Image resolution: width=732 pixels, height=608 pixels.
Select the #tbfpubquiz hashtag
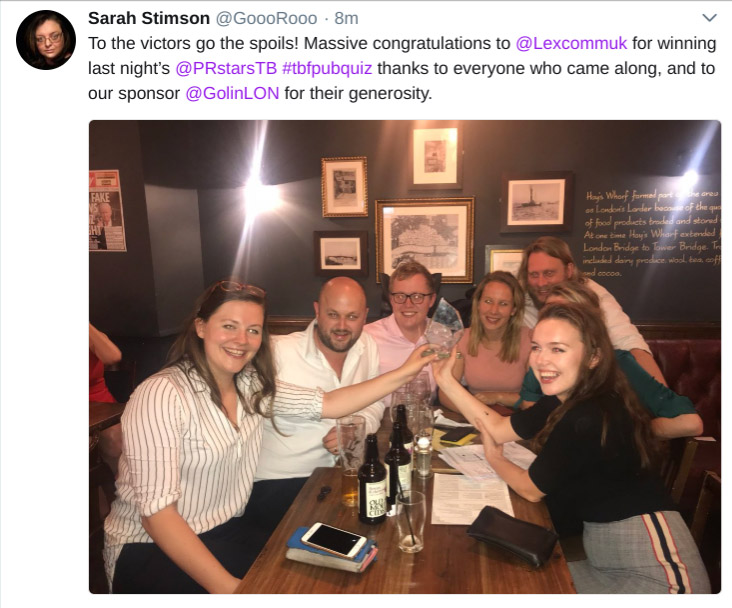point(327,68)
